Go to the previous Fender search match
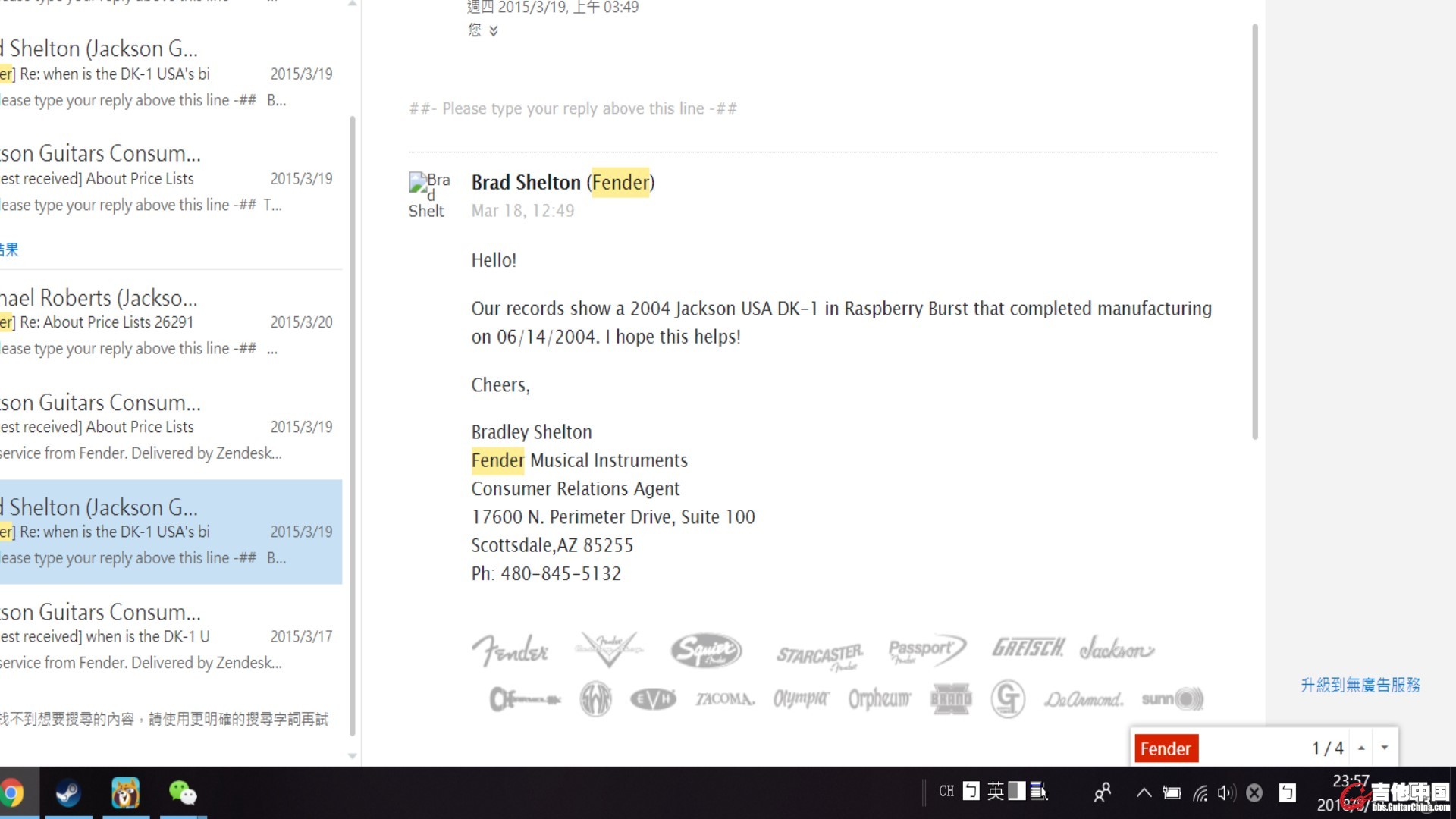 (1361, 748)
